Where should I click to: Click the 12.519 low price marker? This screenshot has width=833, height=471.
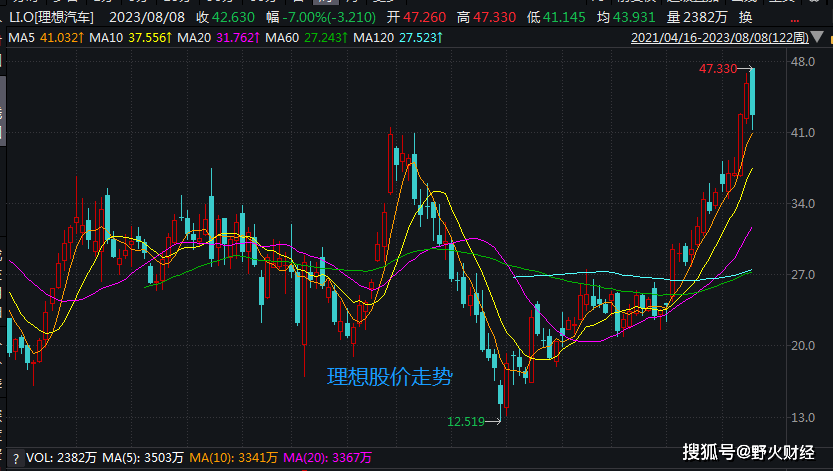tap(466, 422)
